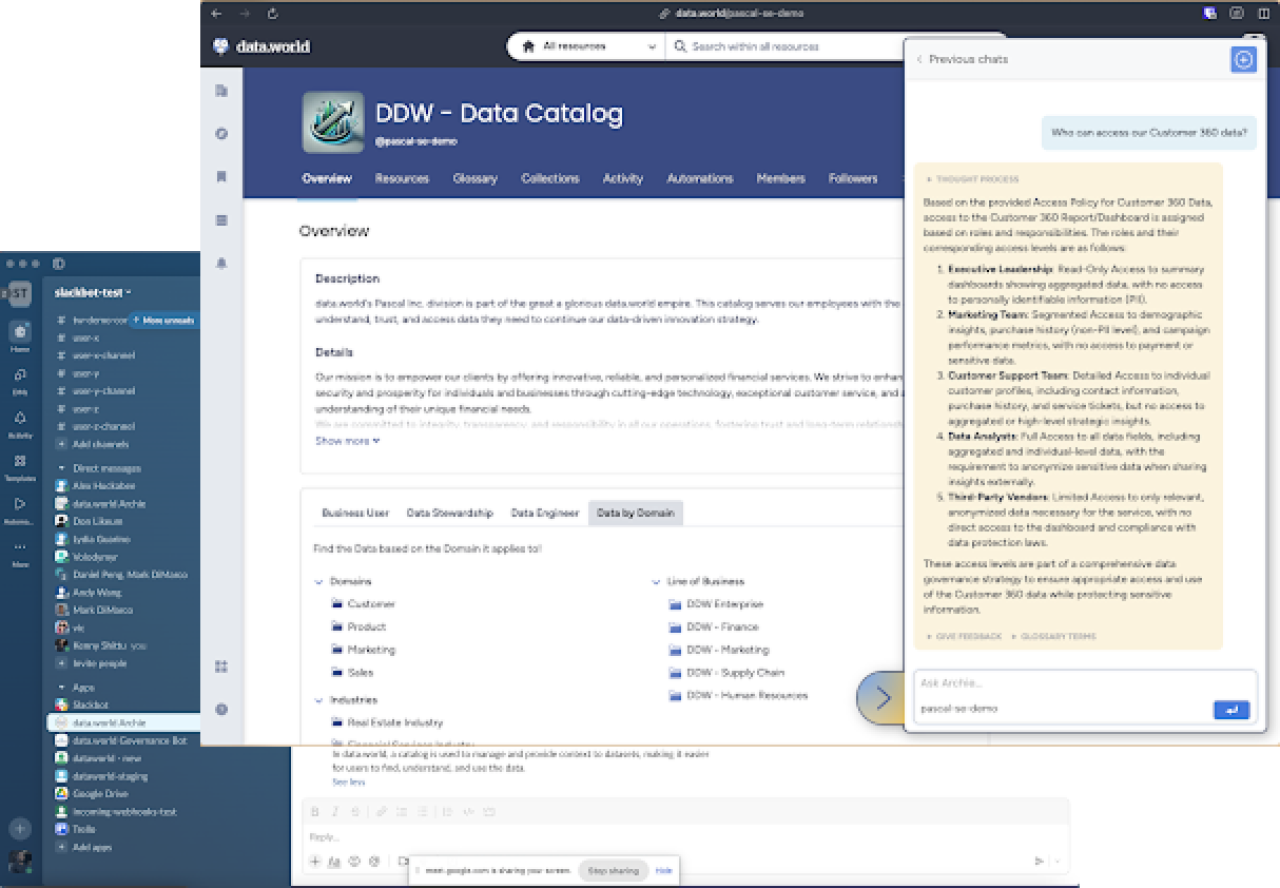1280x888 pixels.
Task: Expand the Glossary Terms section in chat
Action: (x=1054, y=636)
